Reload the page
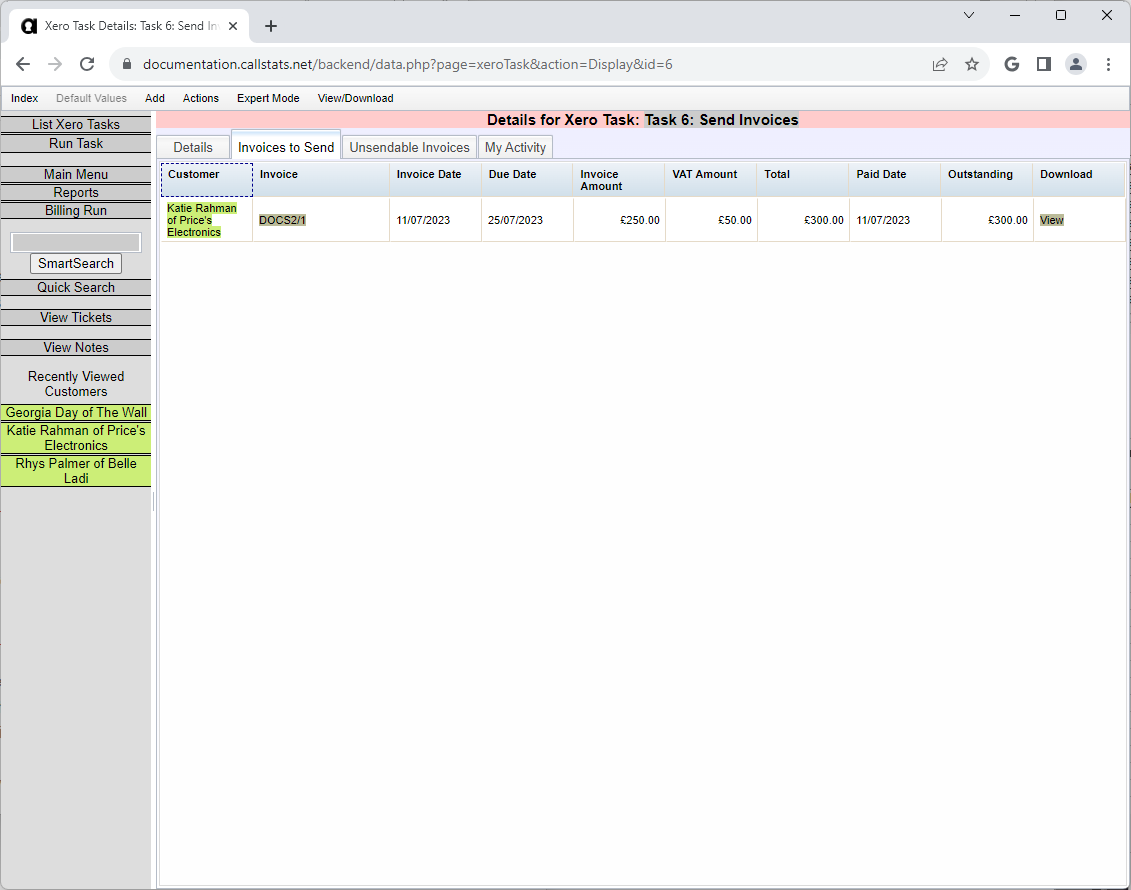The width and height of the screenshot is (1131, 890). 87,63
